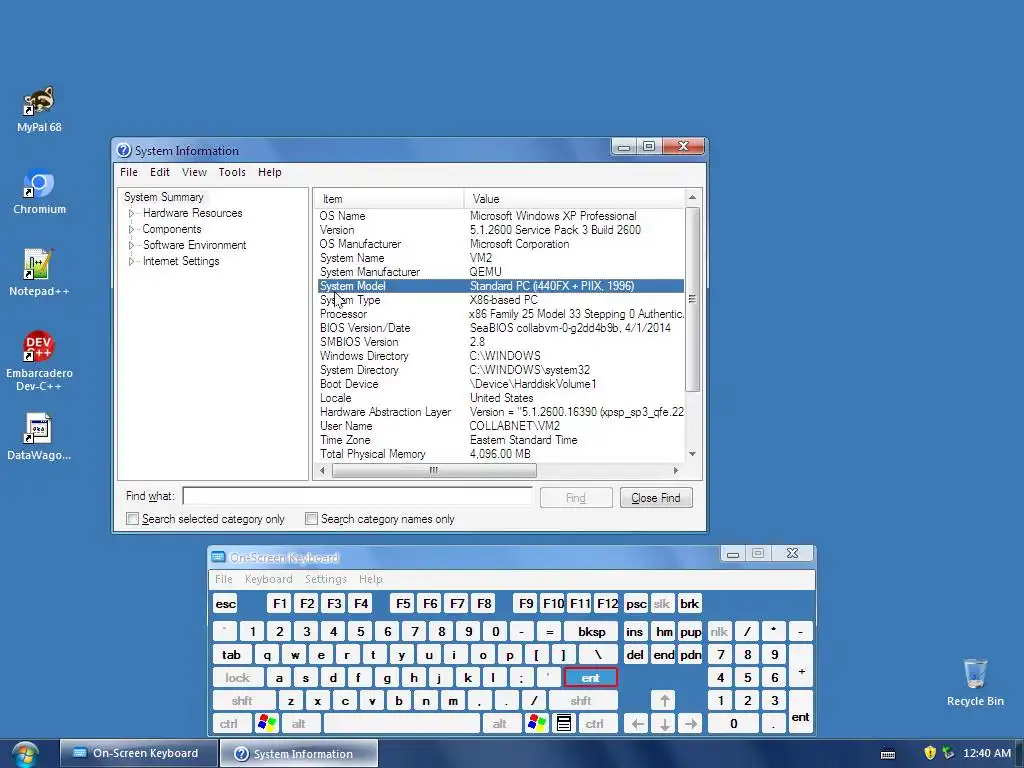Click the down arrow key on the keyboard
The image size is (1024, 768).
[x=664, y=723]
